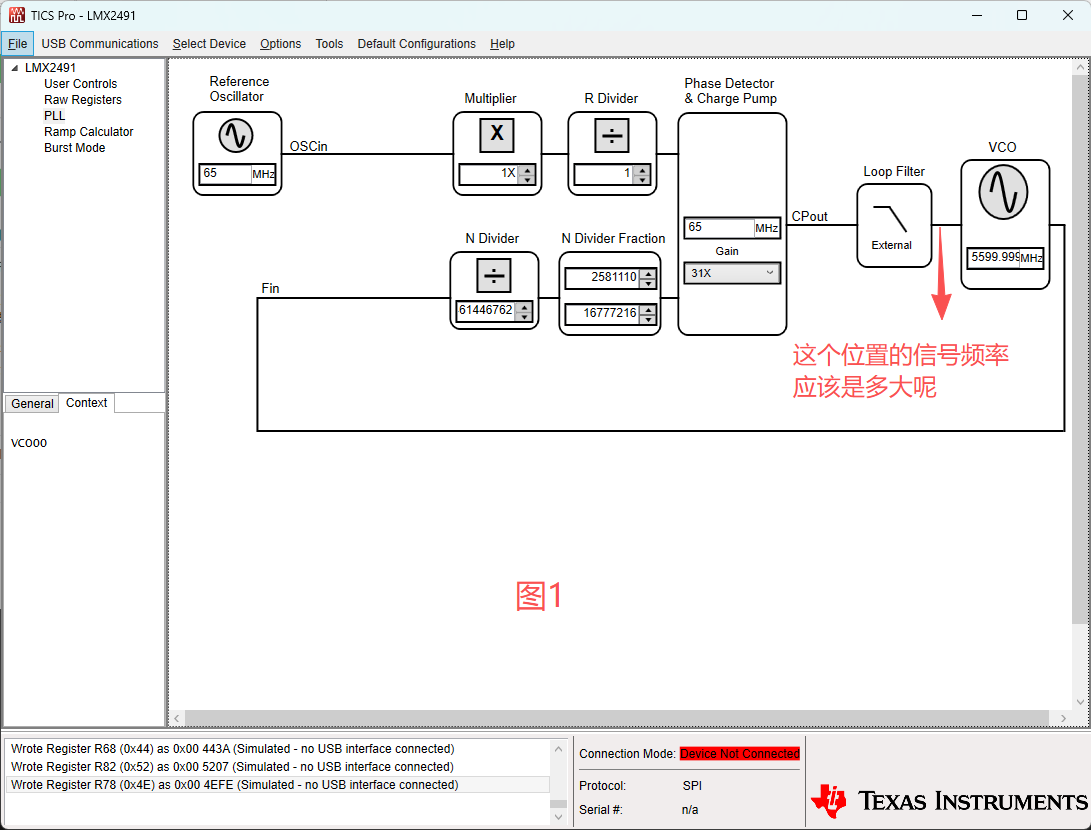Click the R Divider value field
This screenshot has height=830, width=1091.
(x=603, y=174)
